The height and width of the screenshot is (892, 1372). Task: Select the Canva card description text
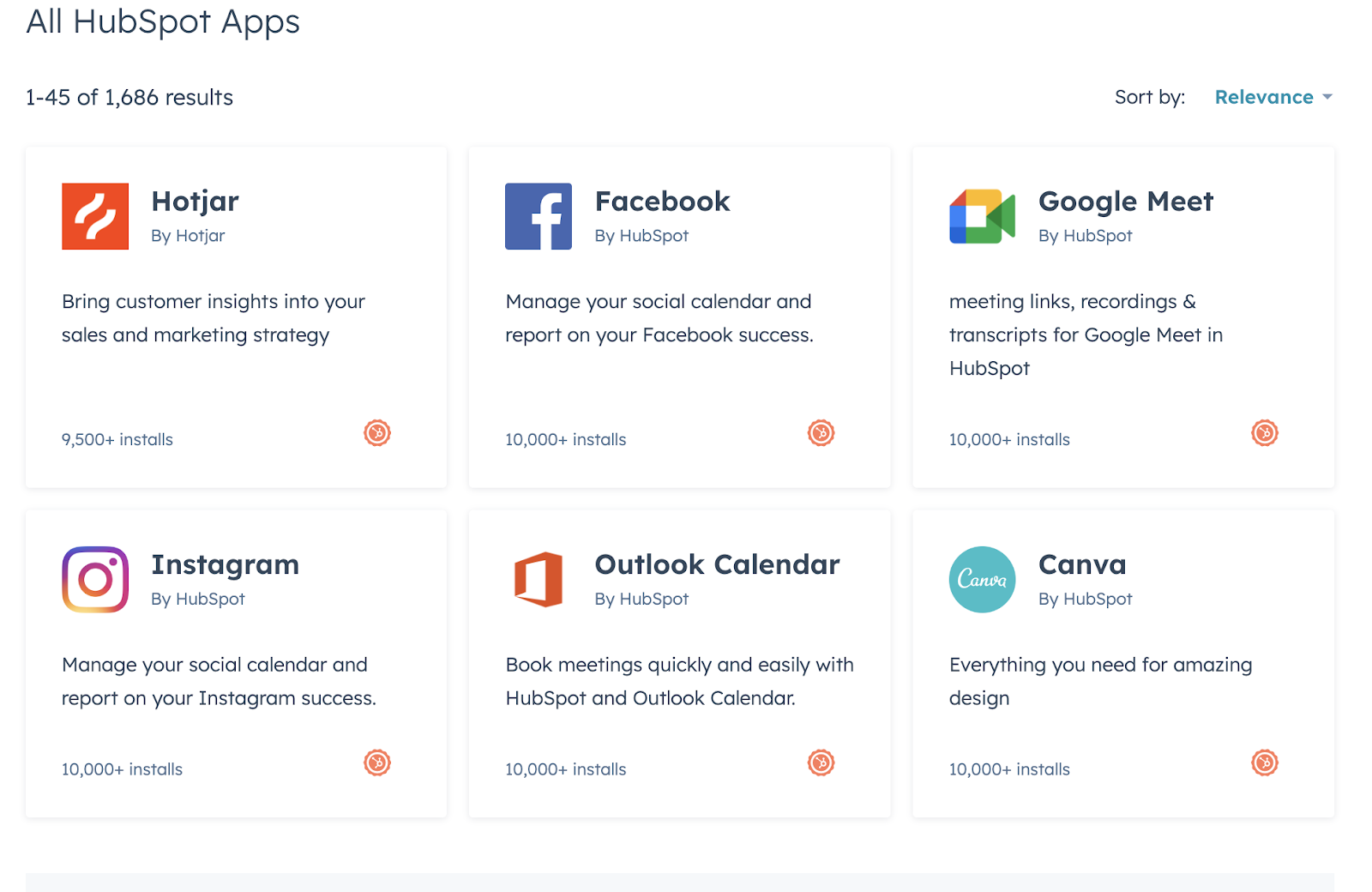click(x=1101, y=682)
